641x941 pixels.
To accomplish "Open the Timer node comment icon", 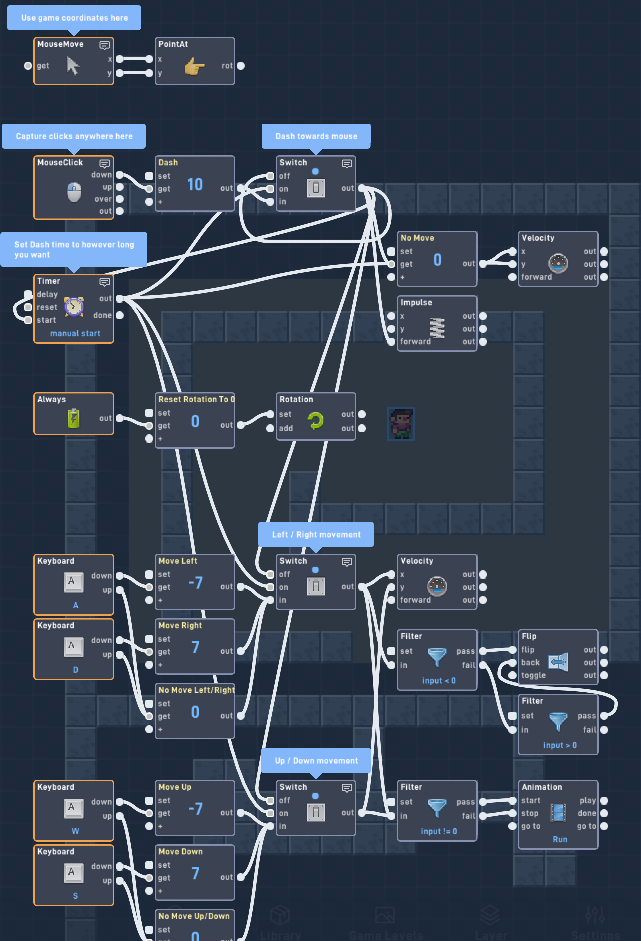I will 104,281.
